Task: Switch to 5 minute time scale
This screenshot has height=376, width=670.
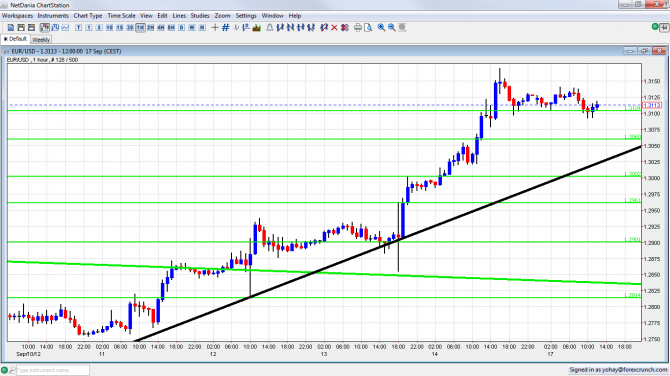Action: coord(99,27)
